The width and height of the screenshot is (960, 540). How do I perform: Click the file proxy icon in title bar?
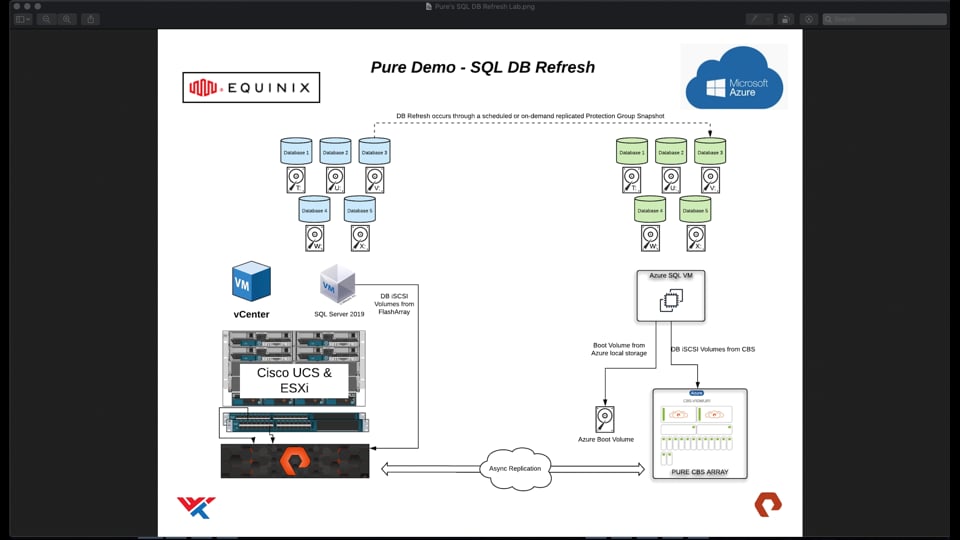click(429, 6)
